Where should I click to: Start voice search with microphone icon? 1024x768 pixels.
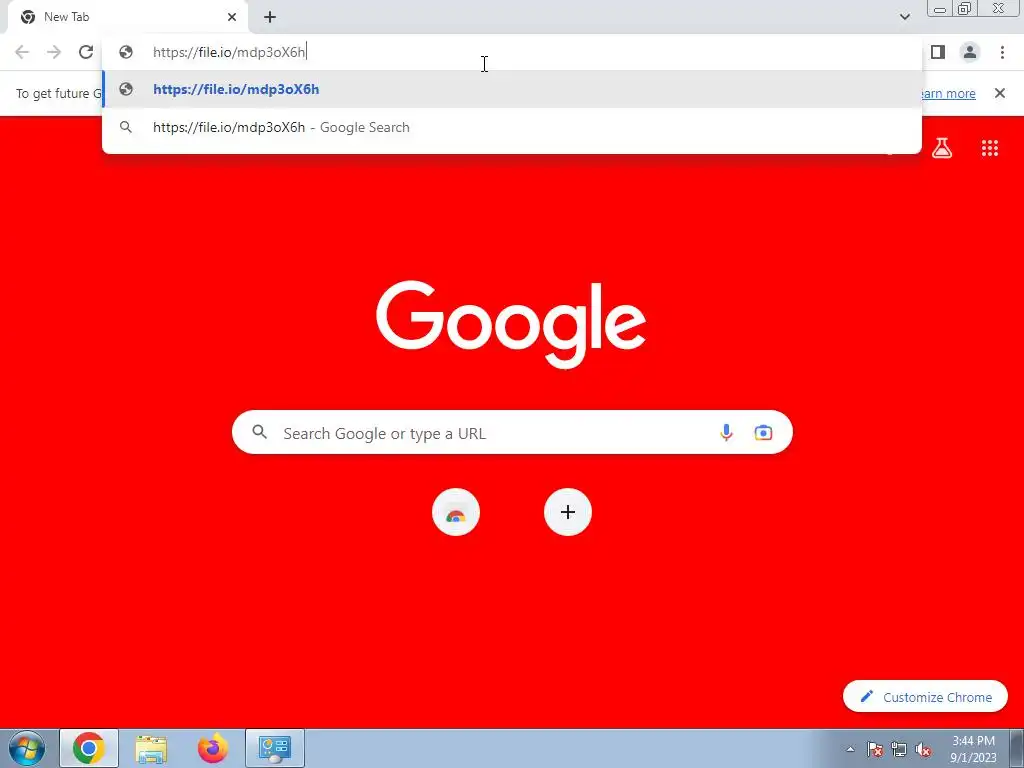pyautogui.click(x=726, y=432)
